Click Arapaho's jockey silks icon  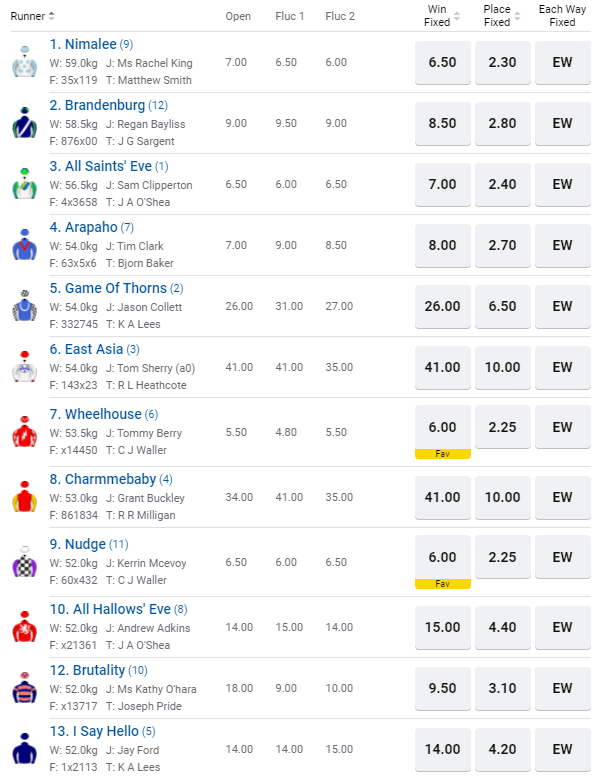point(24,245)
